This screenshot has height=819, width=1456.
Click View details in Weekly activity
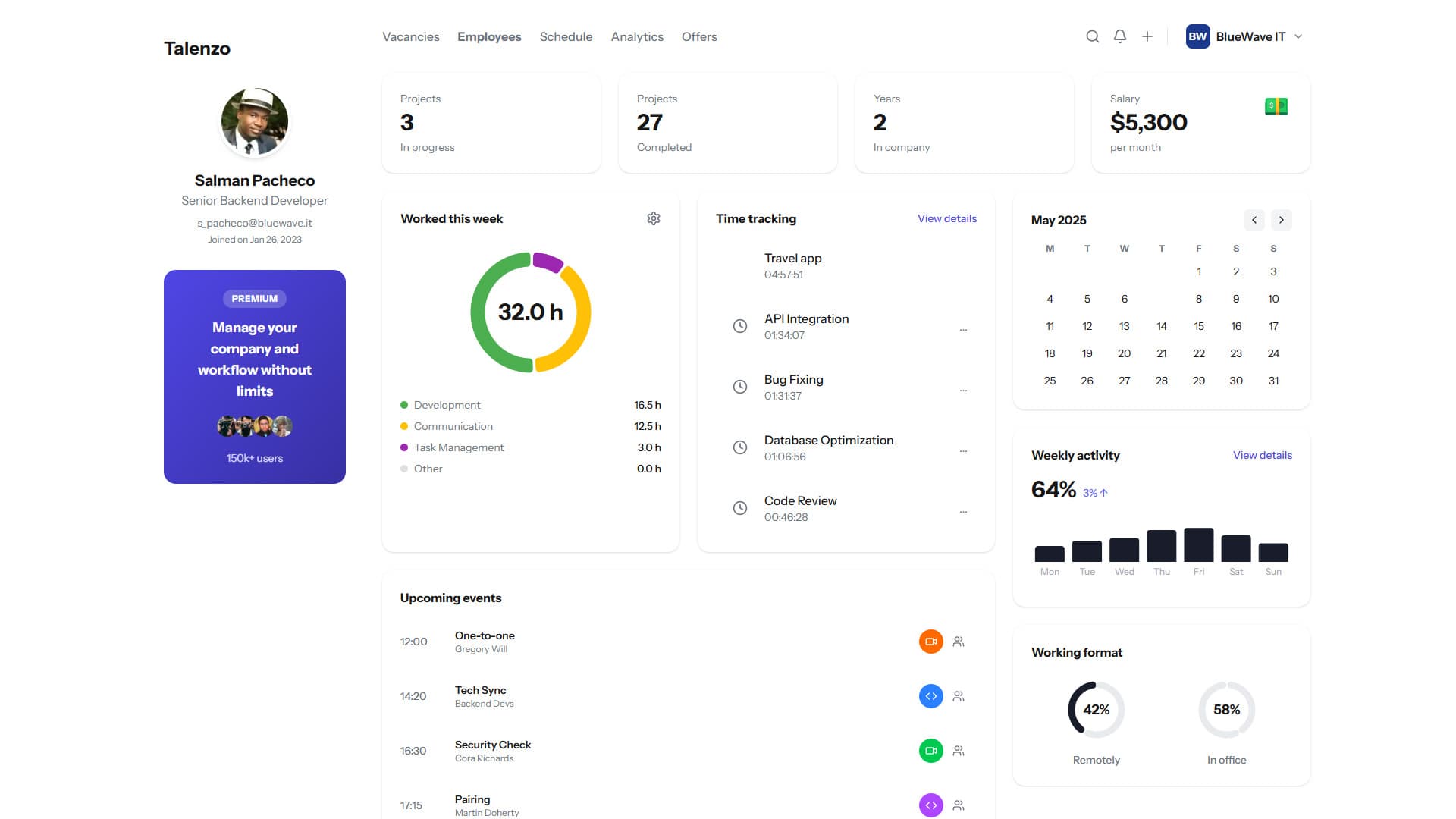[1262, 455]
